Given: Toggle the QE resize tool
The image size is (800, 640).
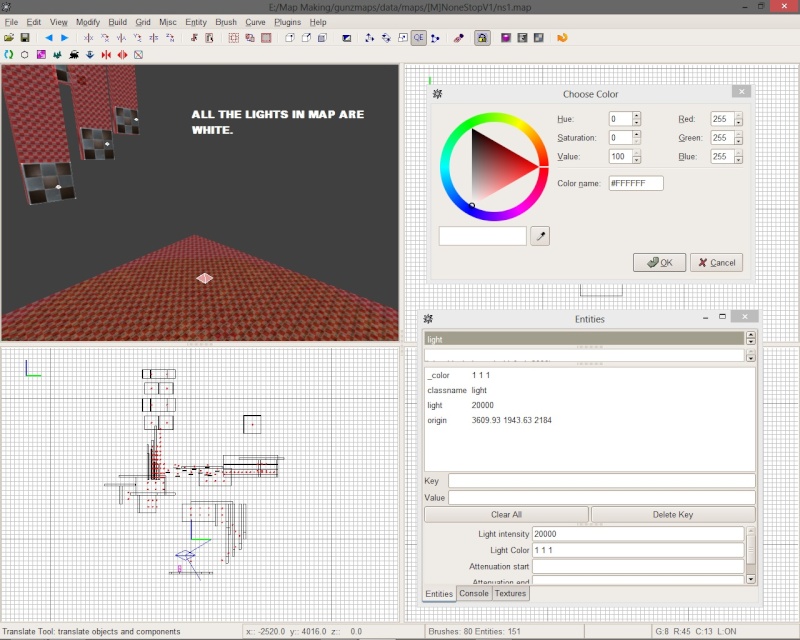Looking at the screenshot, I should point(419,38).
